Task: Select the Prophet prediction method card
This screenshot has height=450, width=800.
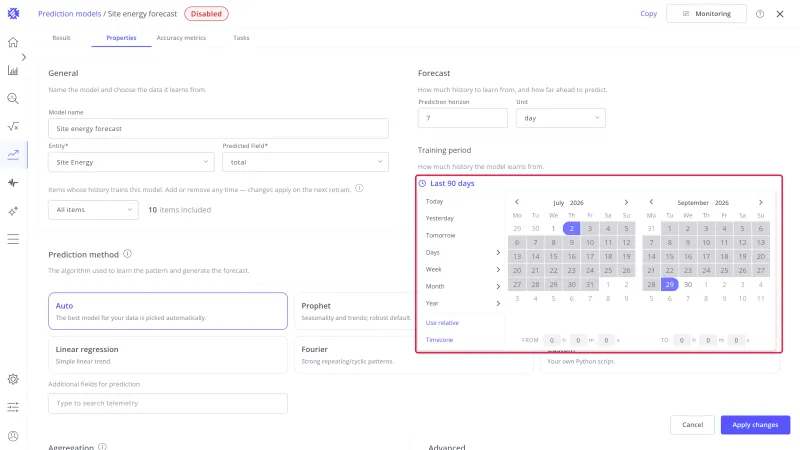Action: point(356,311)
